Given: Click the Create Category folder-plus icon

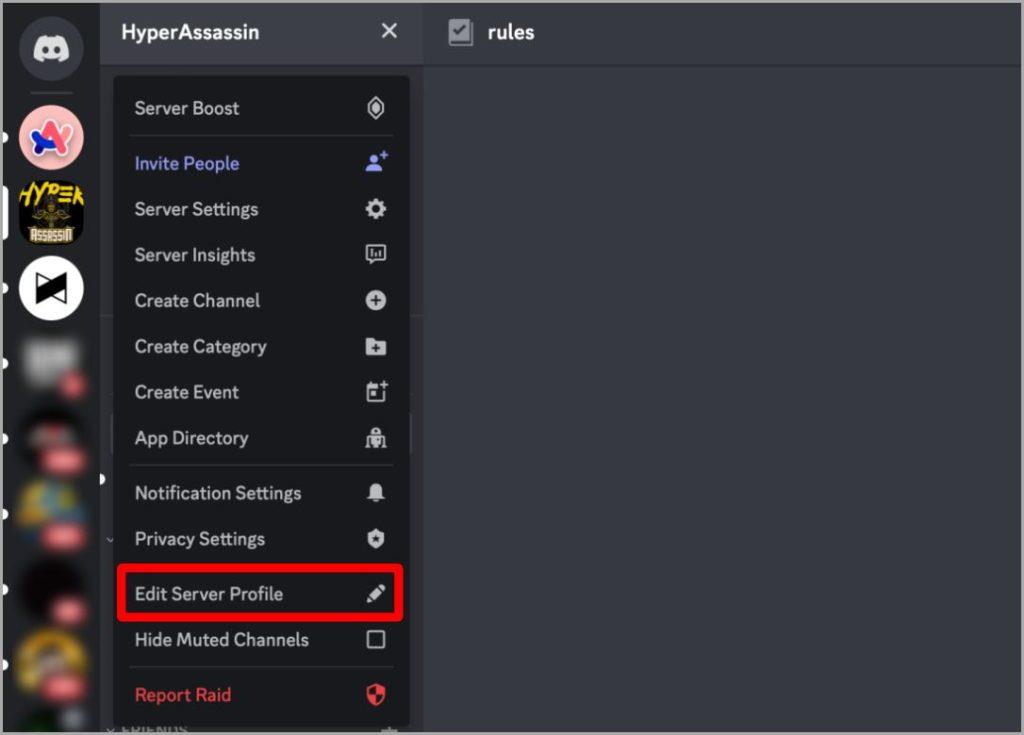Looking at the screenshot, I should (376, 346).
